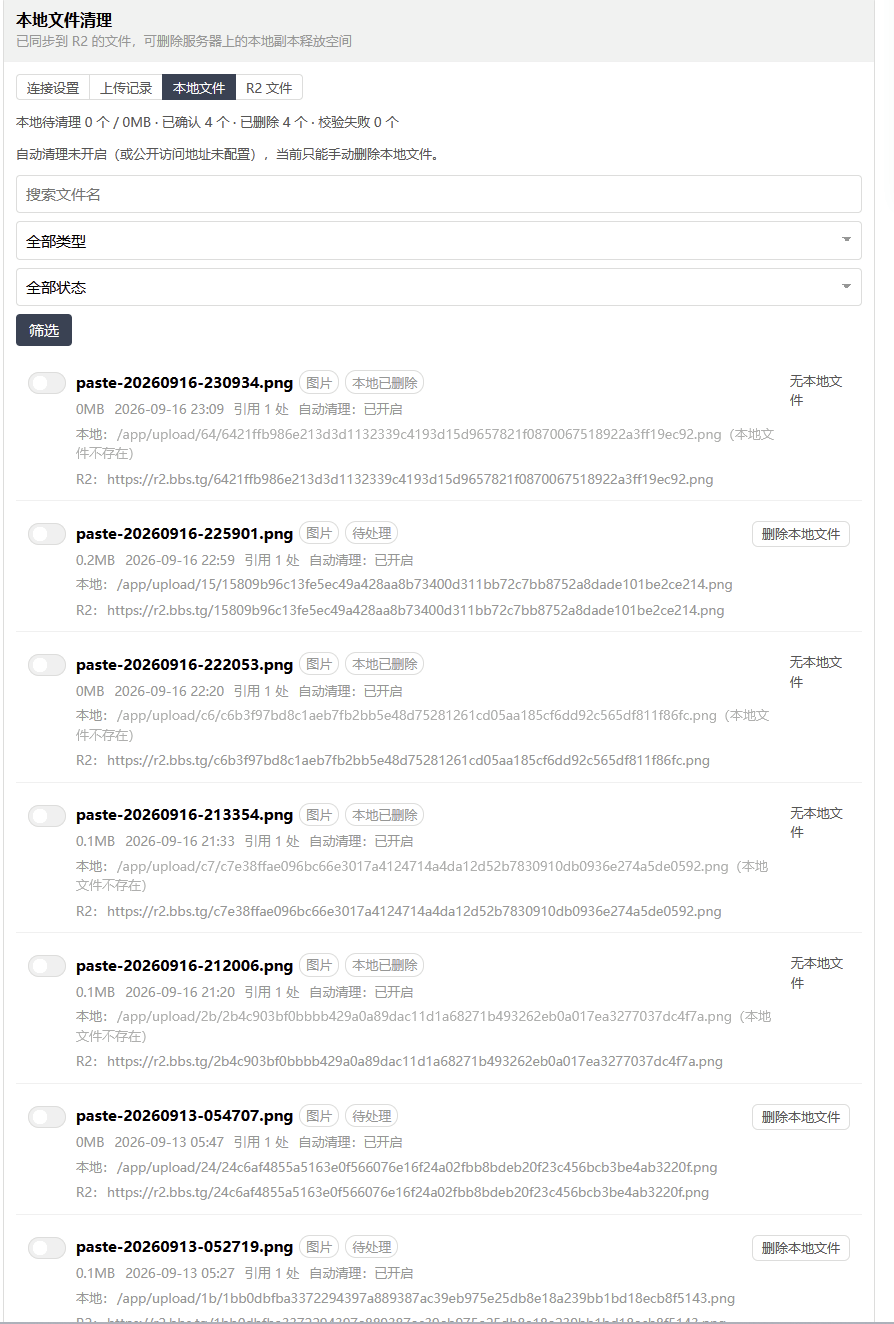Image resolution: width=894 pixels, height=1324 pixels.
Task: Click the 本地待清理 statistics line
Action: point(208,123)
